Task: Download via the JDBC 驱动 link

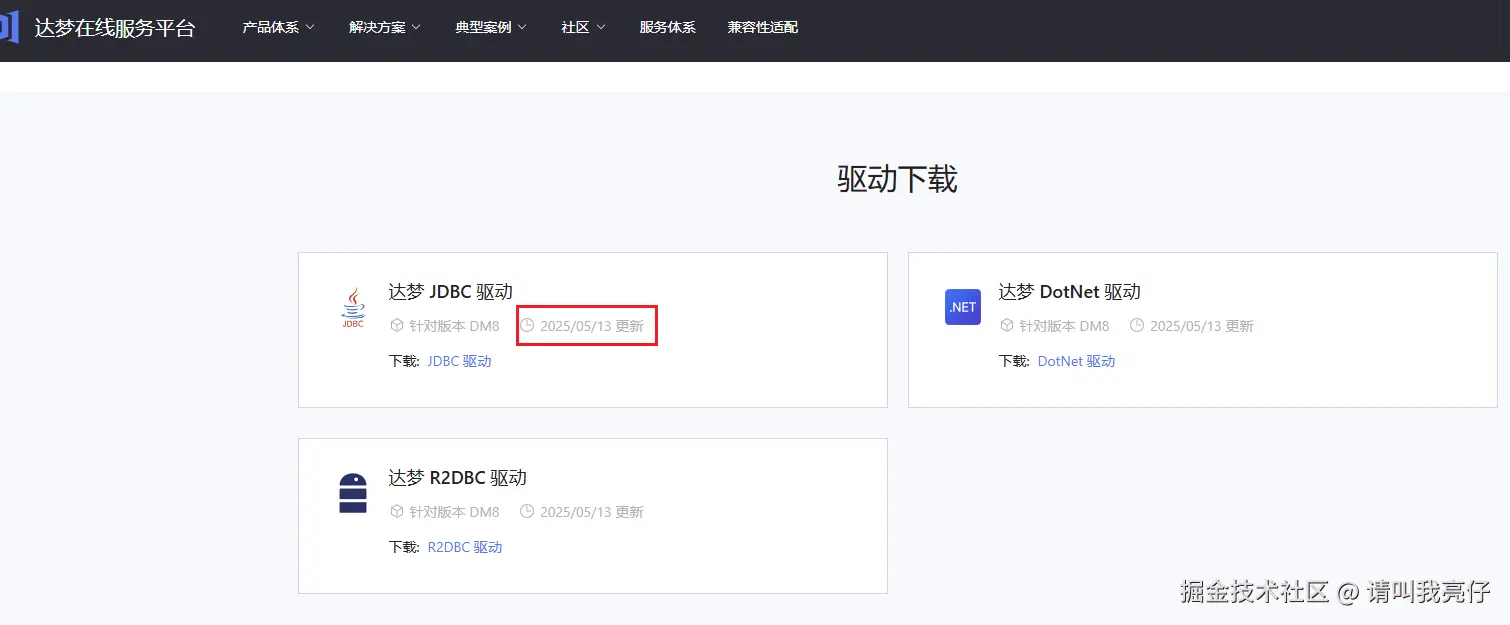Action: 460,362
